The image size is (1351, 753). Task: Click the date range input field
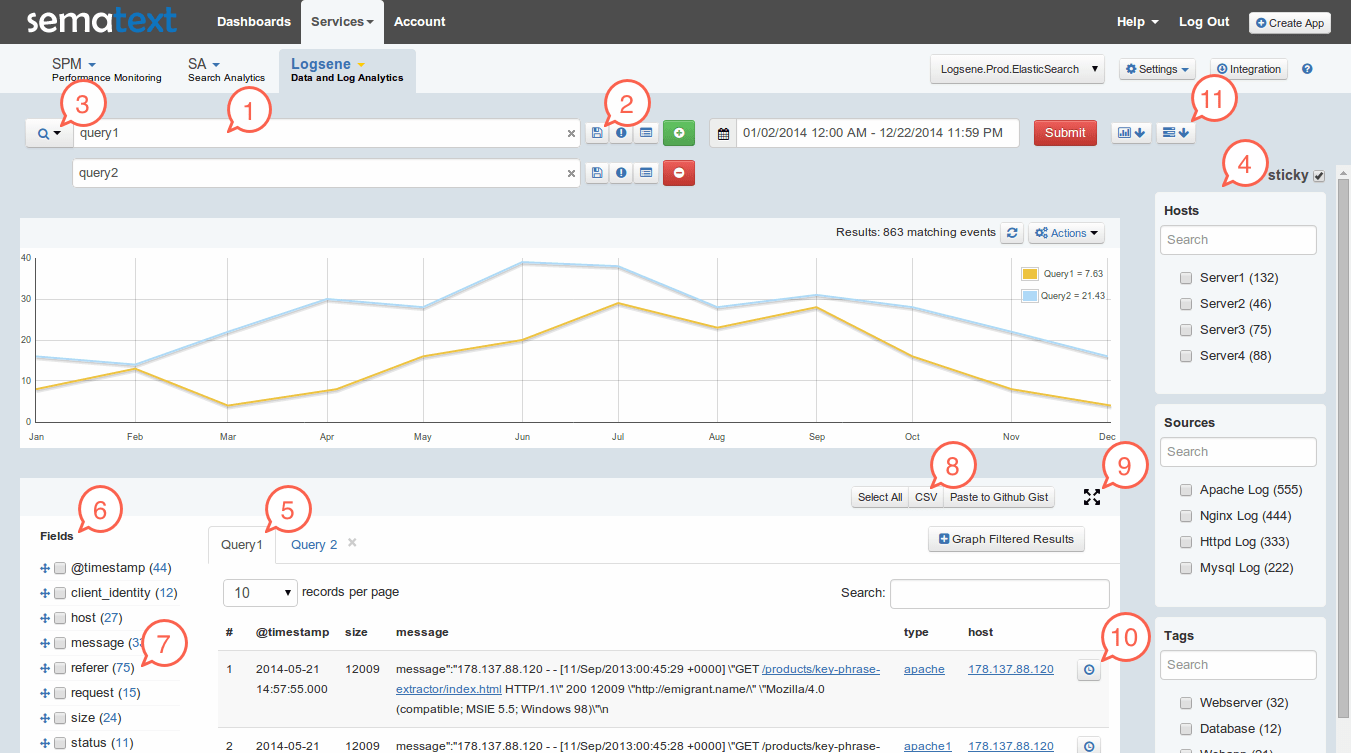pos(878,133)
